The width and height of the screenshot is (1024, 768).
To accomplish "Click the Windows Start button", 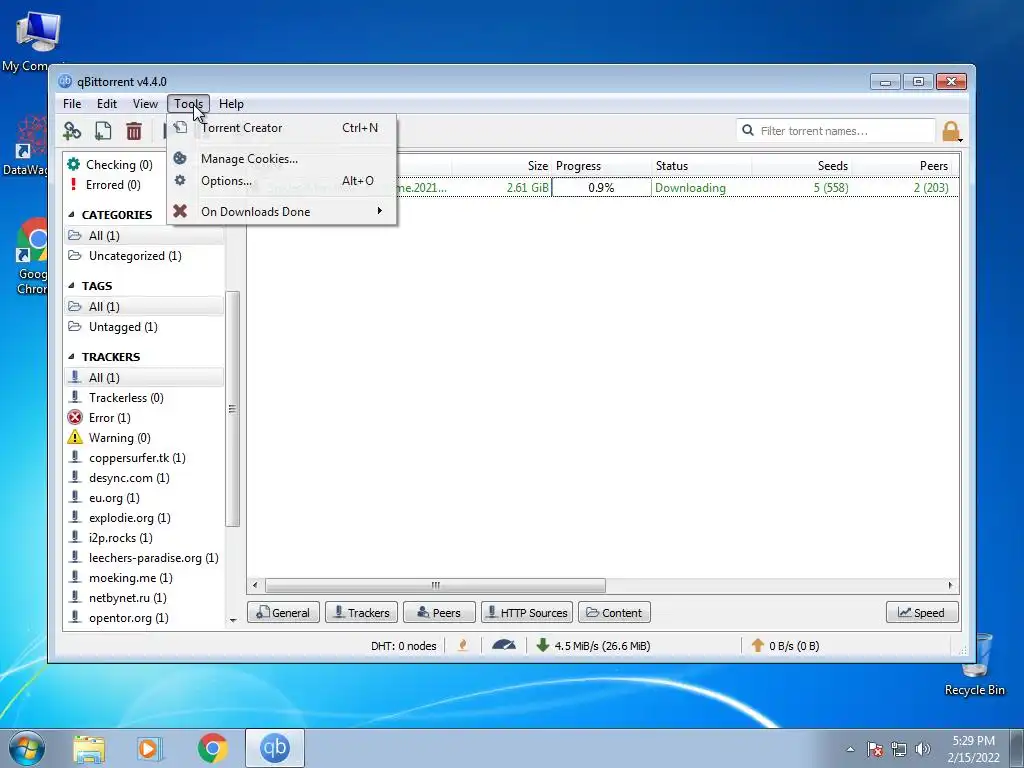I will (27, 748).
